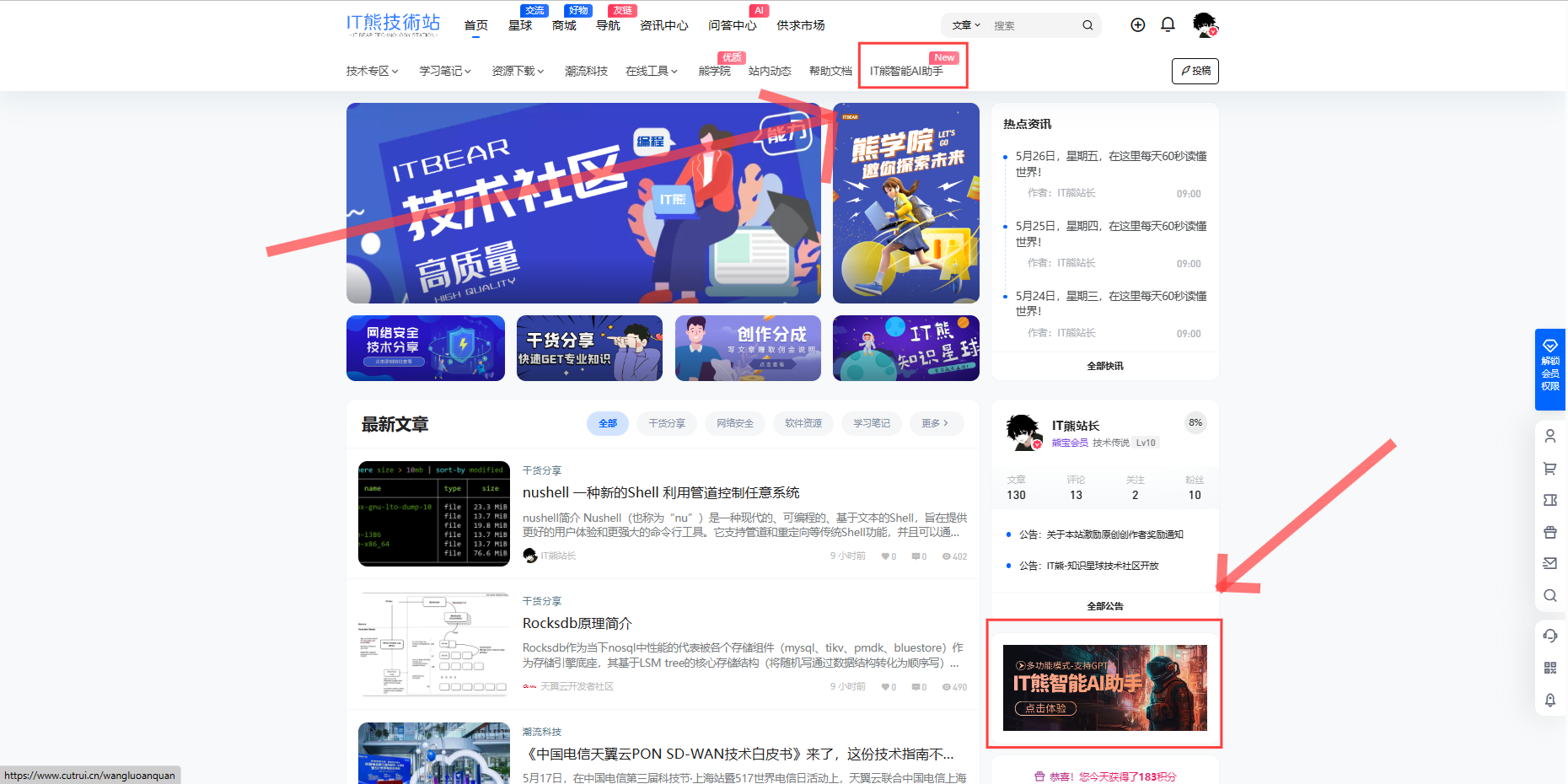Expand the 在线工具 menu
Screen dimensions: 1568x784
(652, 71)
